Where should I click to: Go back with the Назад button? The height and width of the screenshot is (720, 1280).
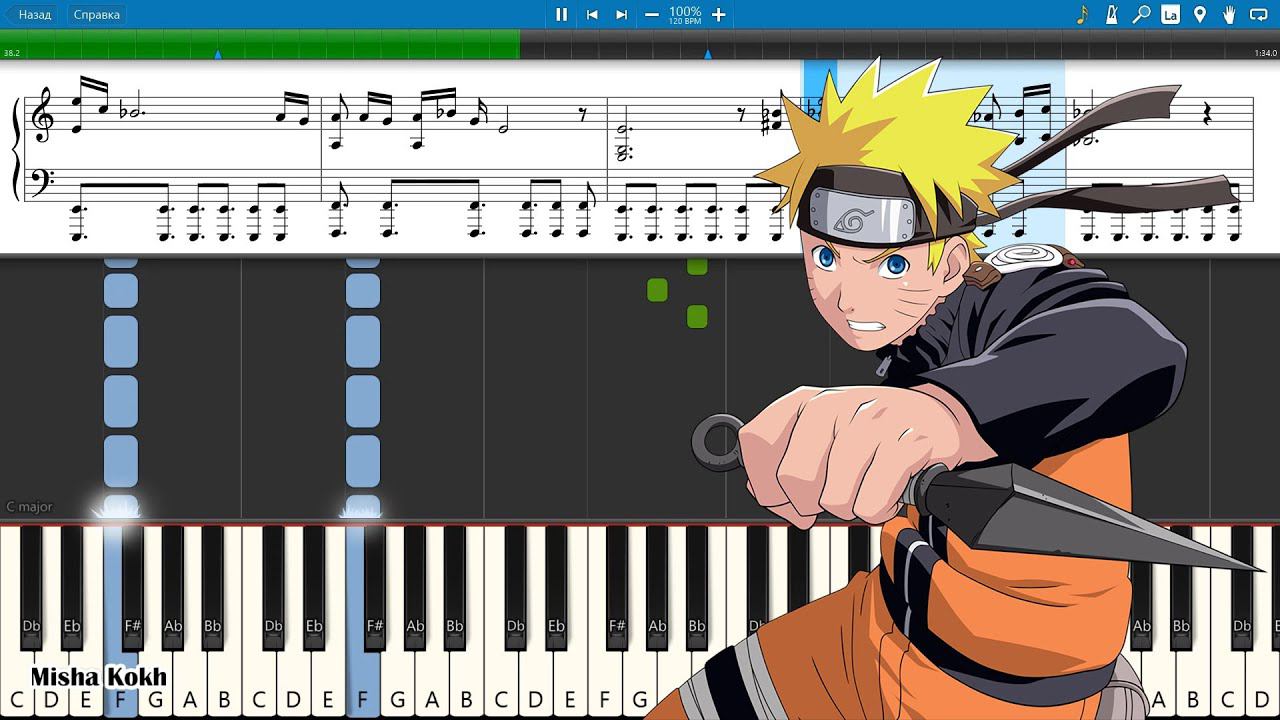pyautogui.click(x=34, y=14)
